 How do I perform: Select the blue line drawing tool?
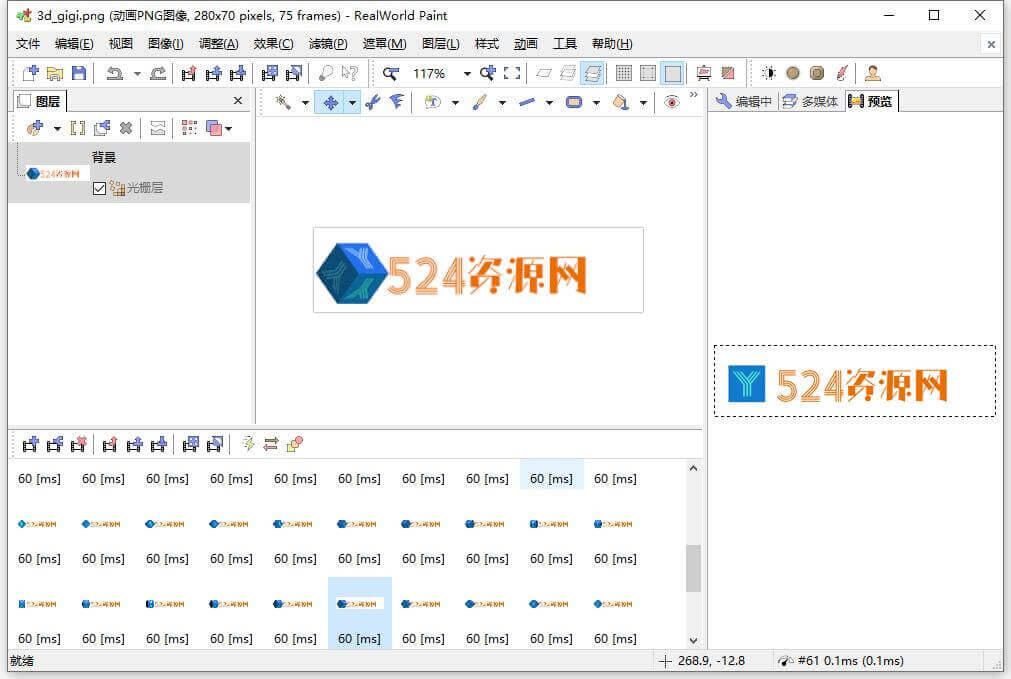click(527, 102)
